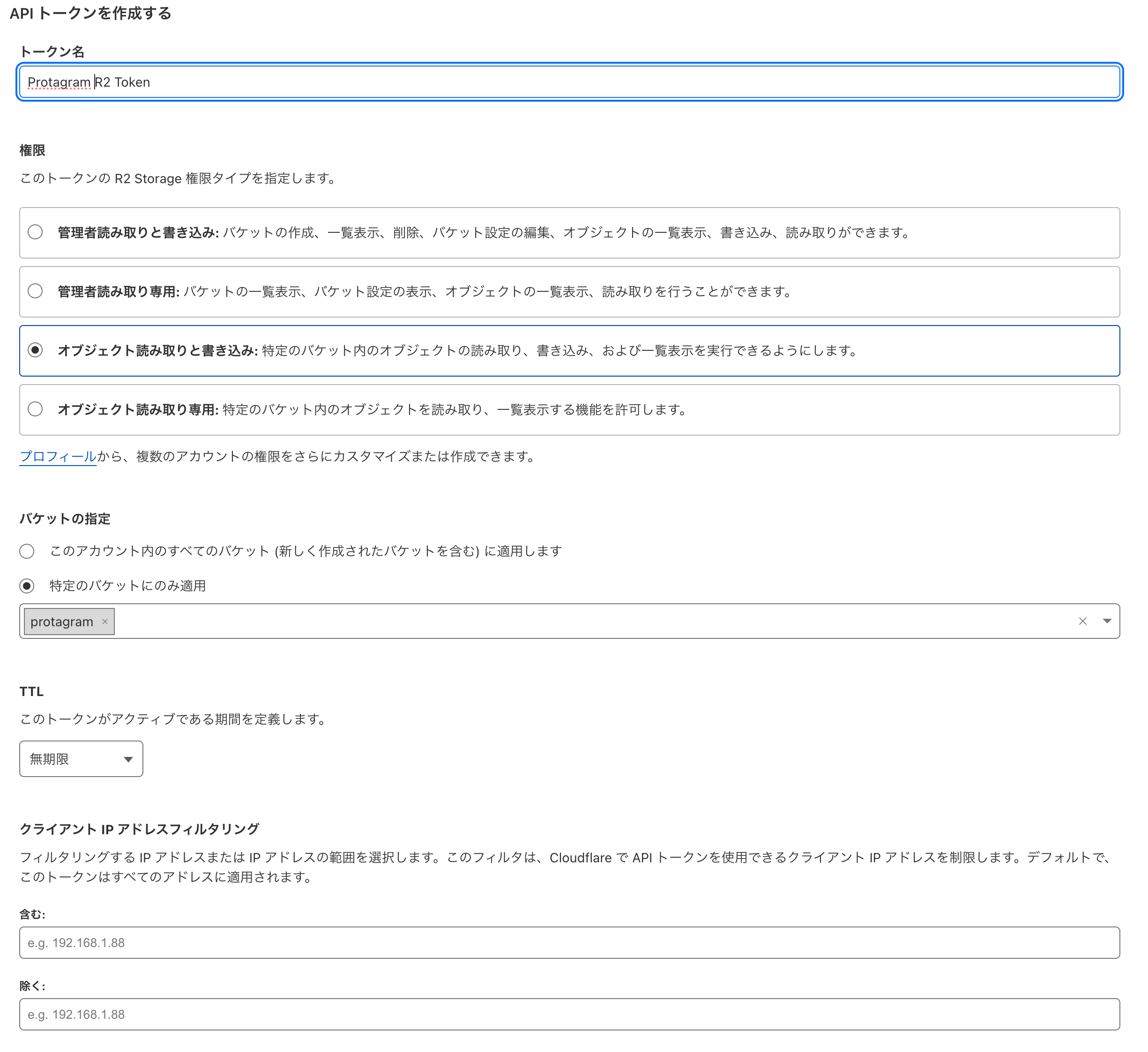Remove the protagram bucket tag
The height and width of the screenshot is (1052, 1148).
(x=105, y=622)
